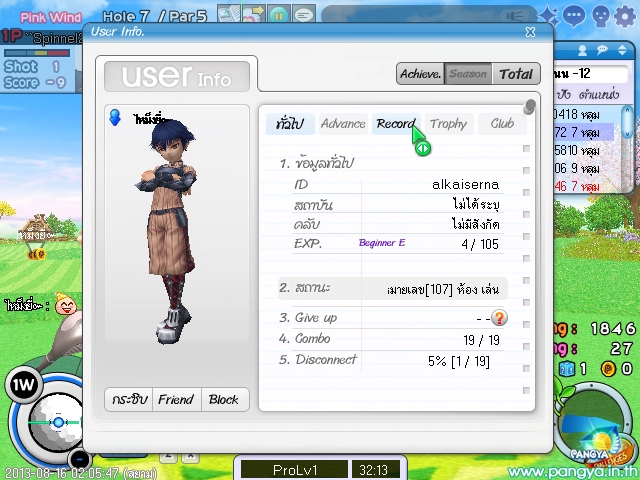640x480 pixels.
Task: Click the Give up question mark icon
Action: click(x=499, y=318)
